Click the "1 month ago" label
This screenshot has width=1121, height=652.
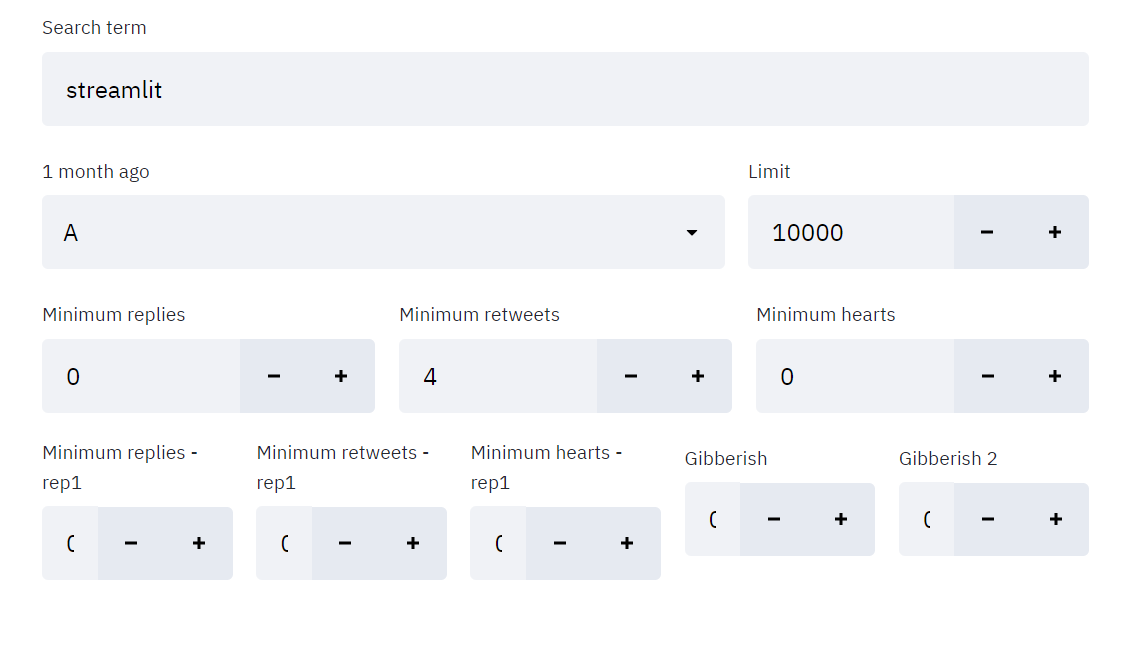(95, 171)
